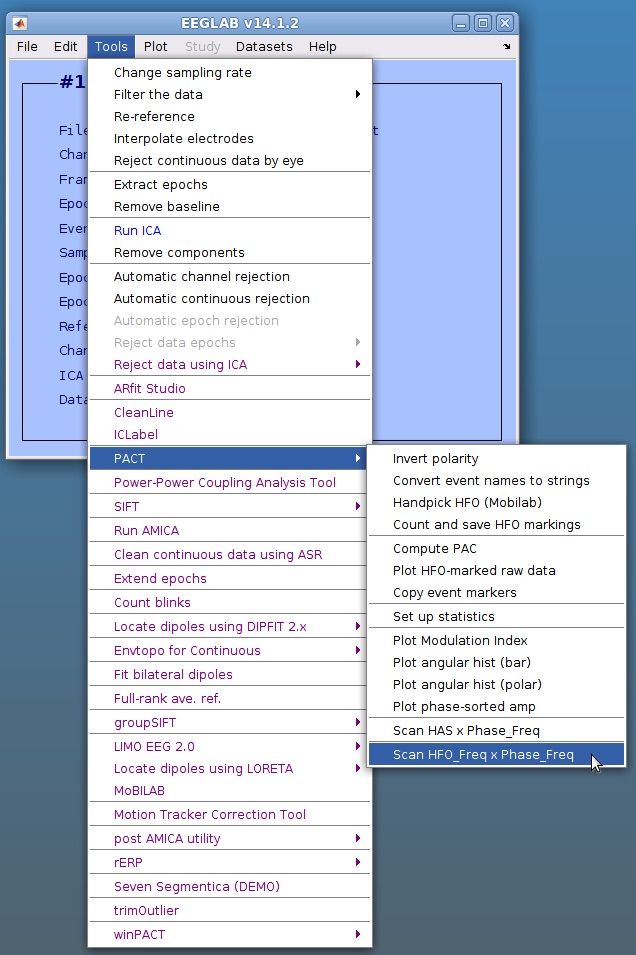The width and height of the screenshot is (636, 955).
Task: Click the dock arrow in the menu bar
Action: point(506,47)
